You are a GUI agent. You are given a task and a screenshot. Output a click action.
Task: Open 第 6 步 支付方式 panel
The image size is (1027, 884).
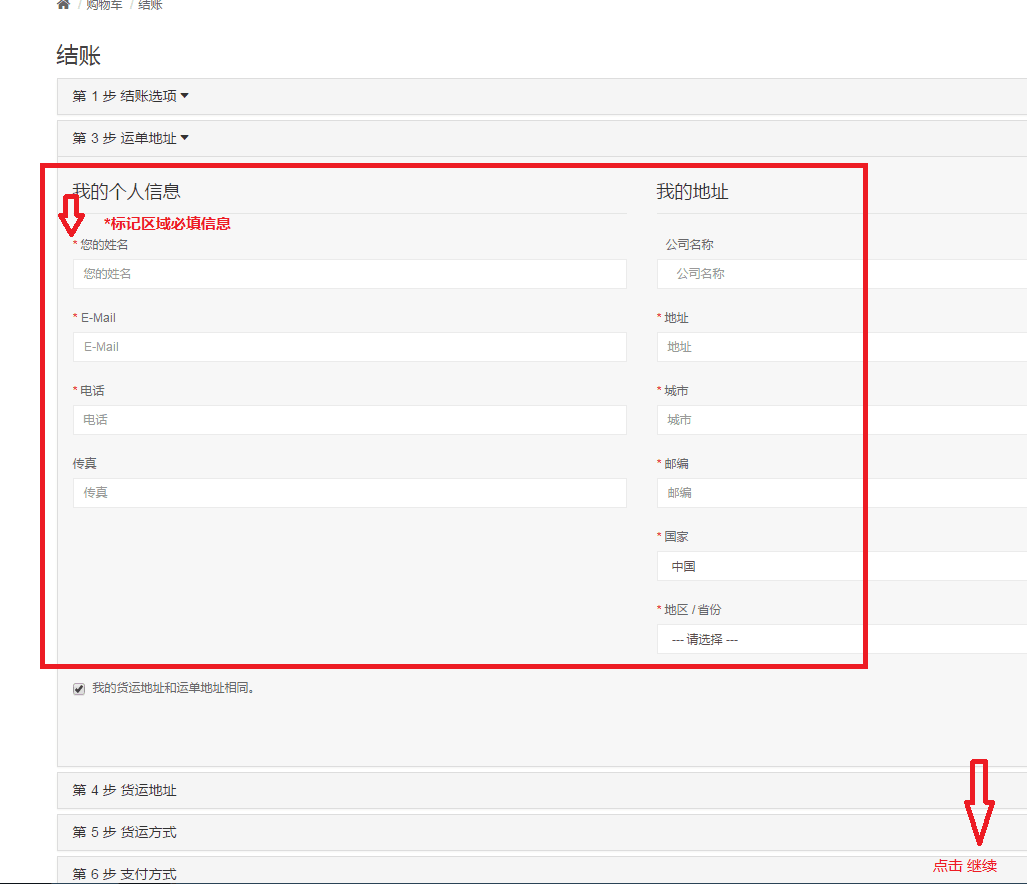(x=125, y=873)
